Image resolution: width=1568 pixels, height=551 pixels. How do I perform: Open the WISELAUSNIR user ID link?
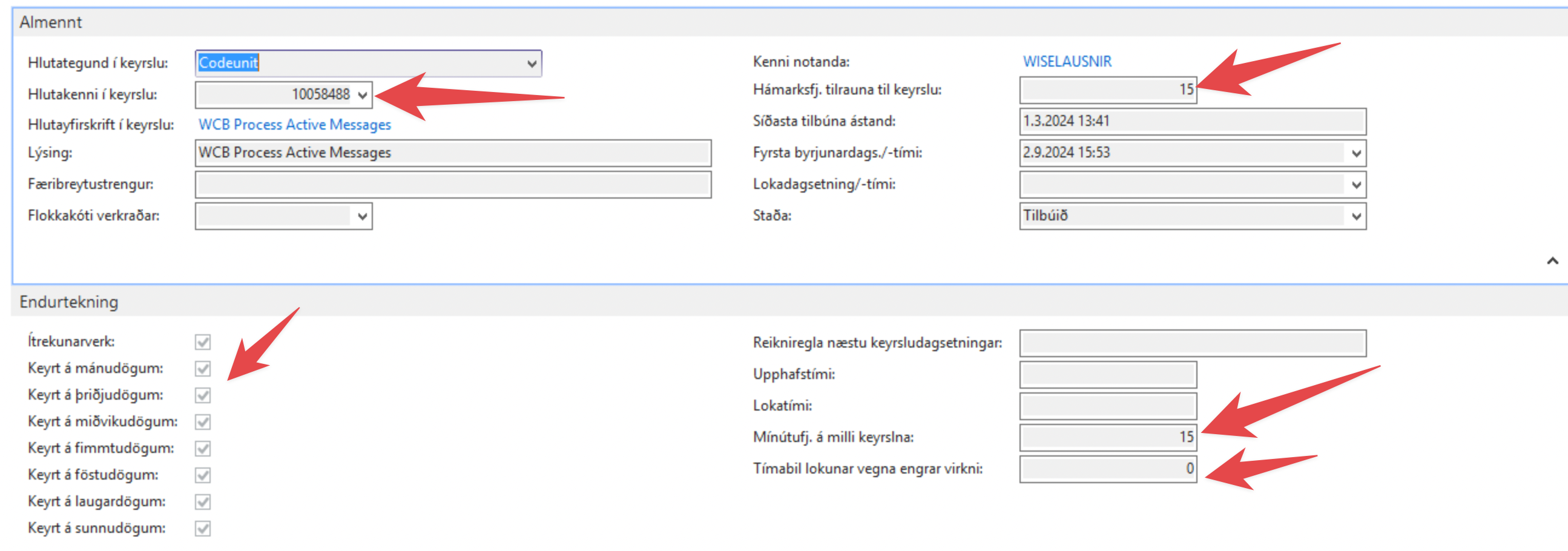pos(1067,62)
